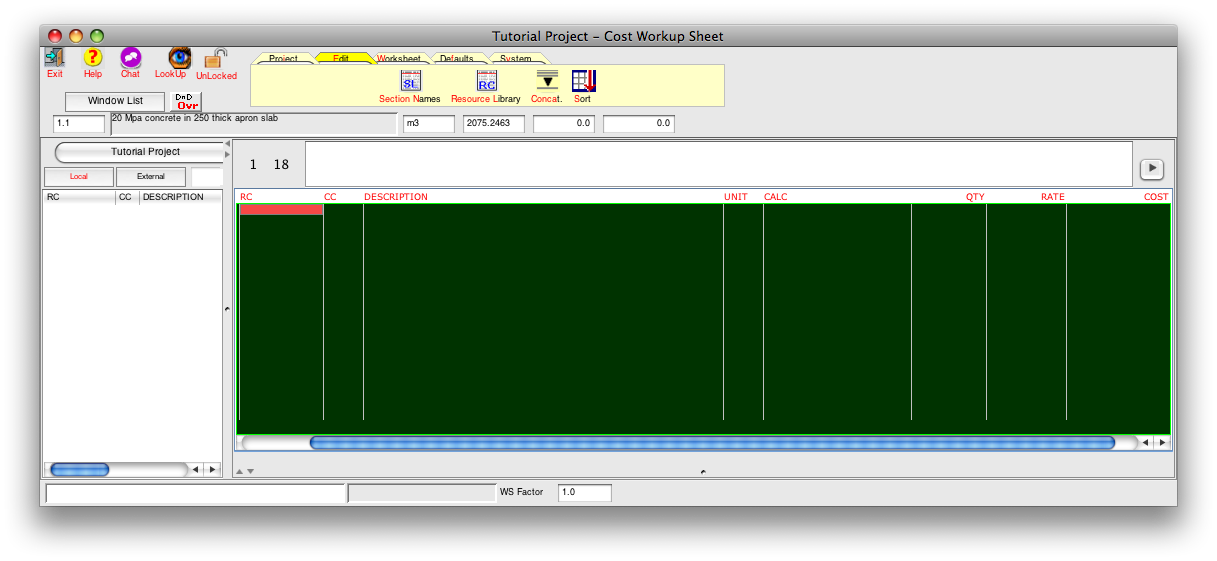
Task: Click the small up-down triangles below worksheet
Action: (245, 471)
